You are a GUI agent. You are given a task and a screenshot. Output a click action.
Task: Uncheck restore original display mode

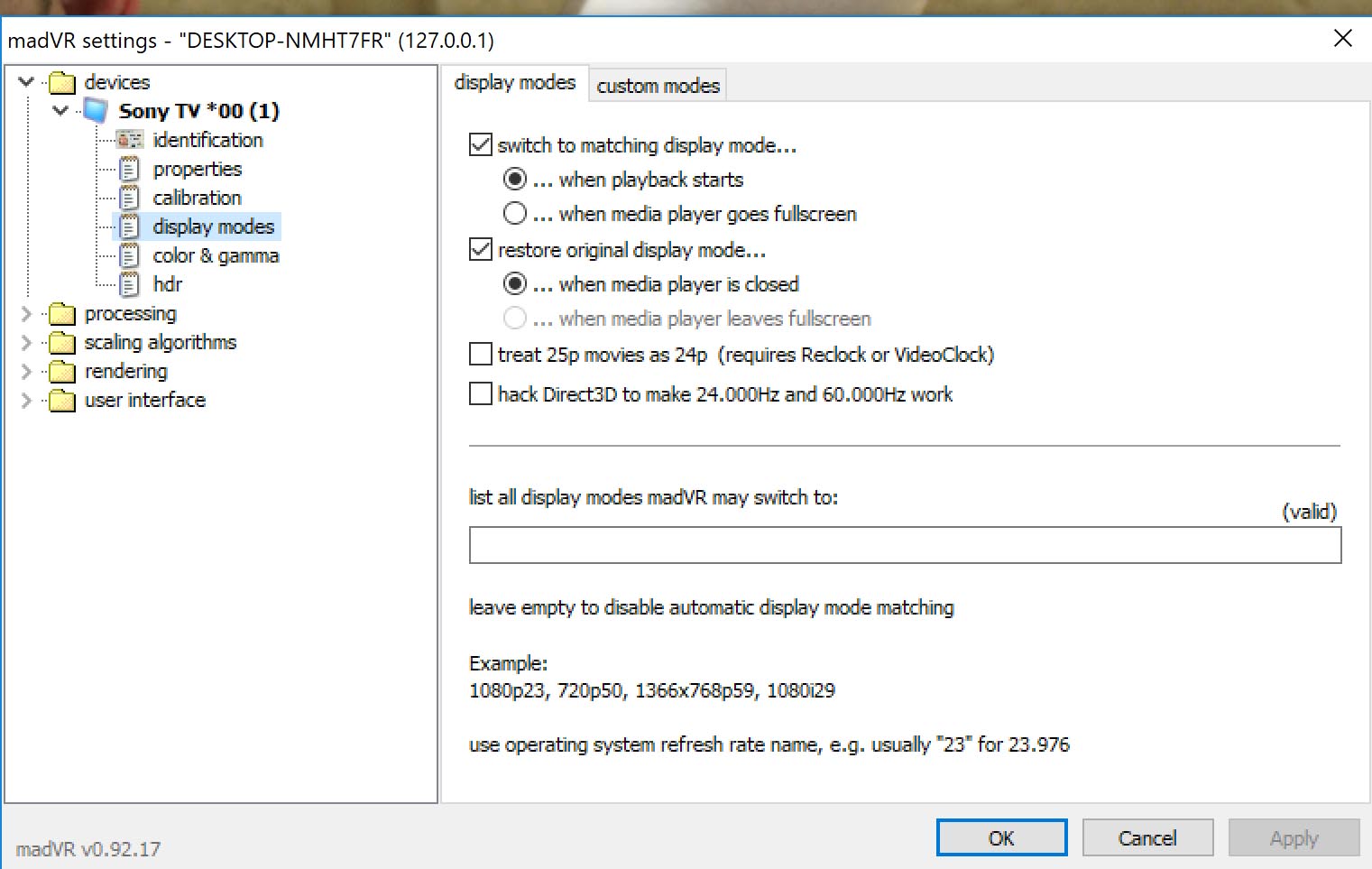click(x=481, y=249)
